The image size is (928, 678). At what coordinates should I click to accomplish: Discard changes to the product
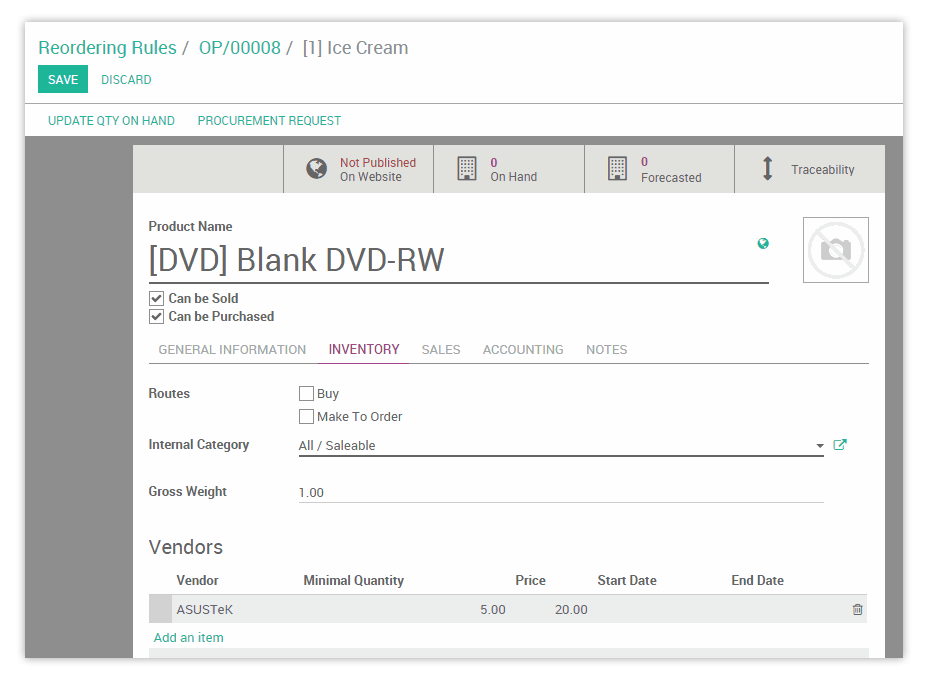tap(126, 79)
